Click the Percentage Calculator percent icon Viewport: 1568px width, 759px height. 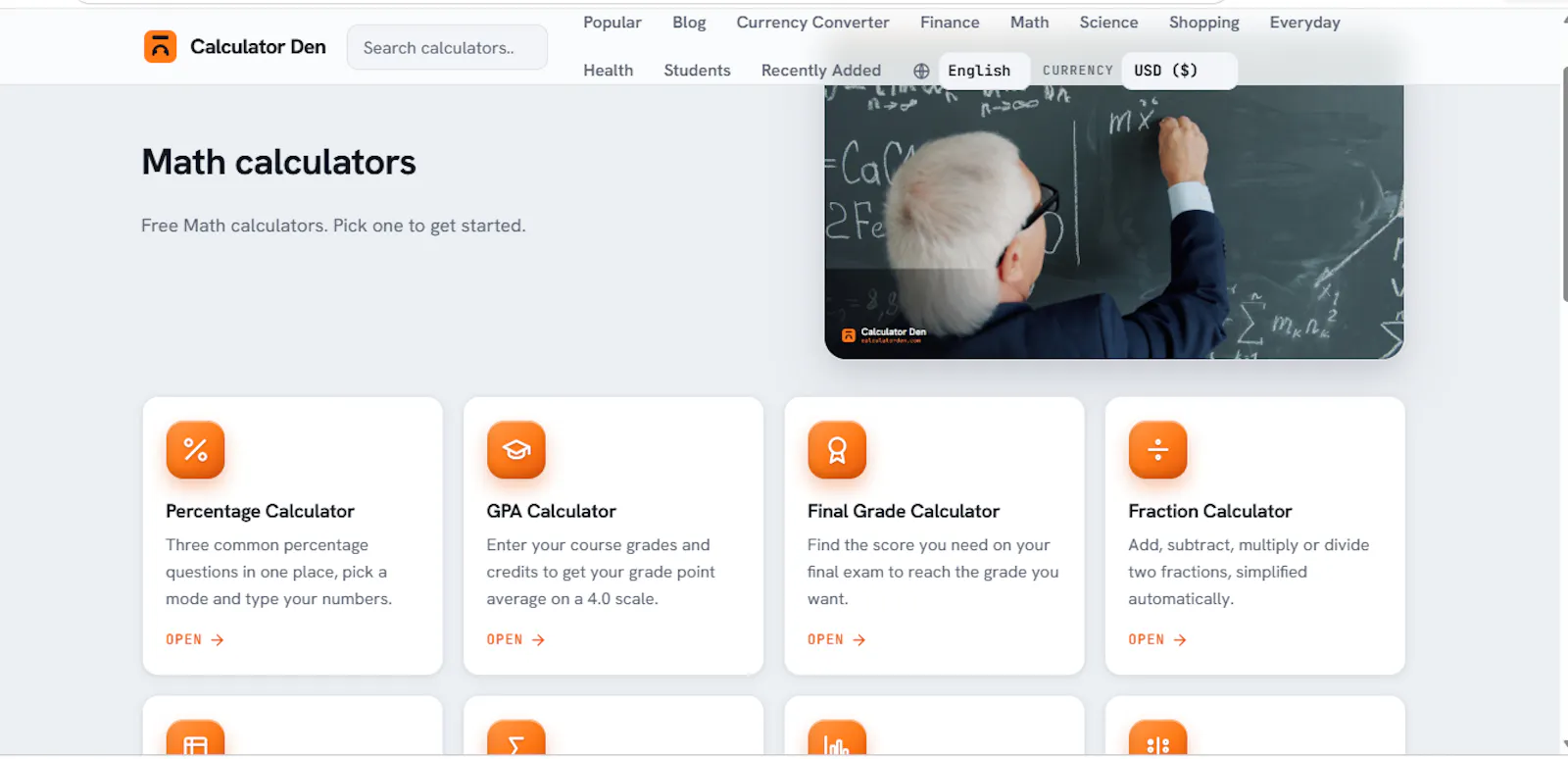[195, 450]
